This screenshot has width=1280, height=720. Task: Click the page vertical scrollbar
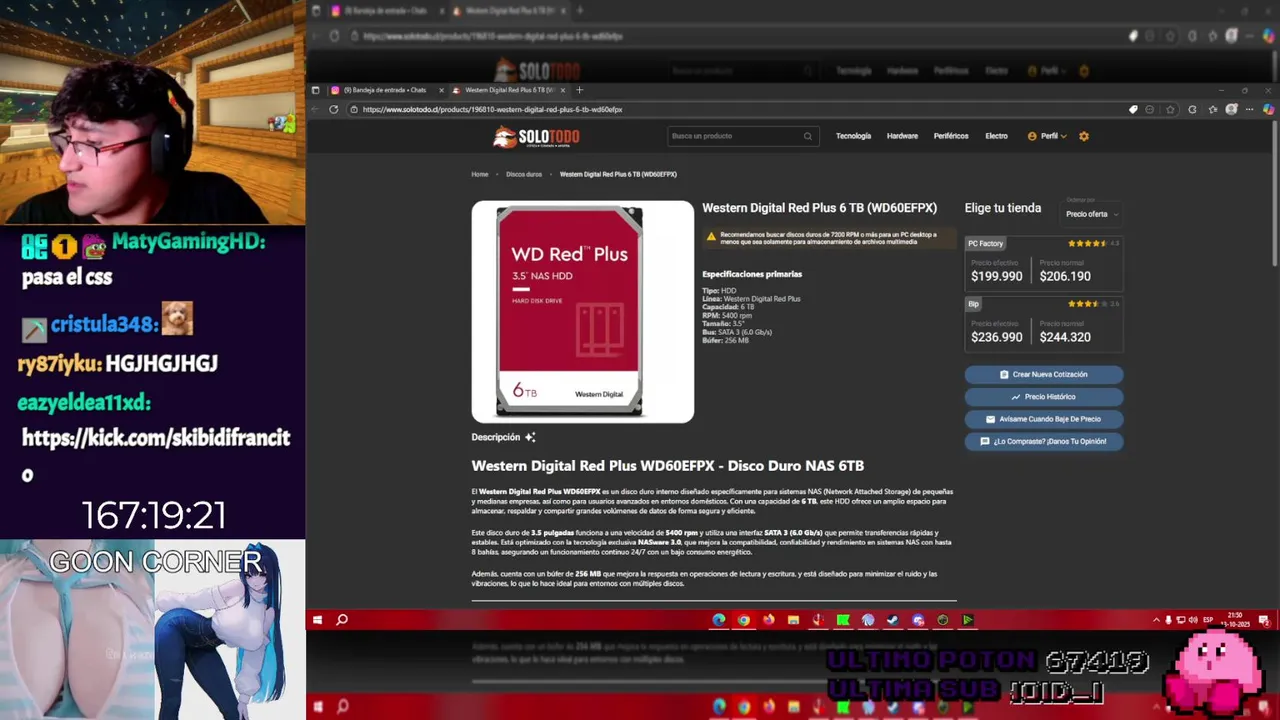pyautogui.click(x=1275, y=195)
